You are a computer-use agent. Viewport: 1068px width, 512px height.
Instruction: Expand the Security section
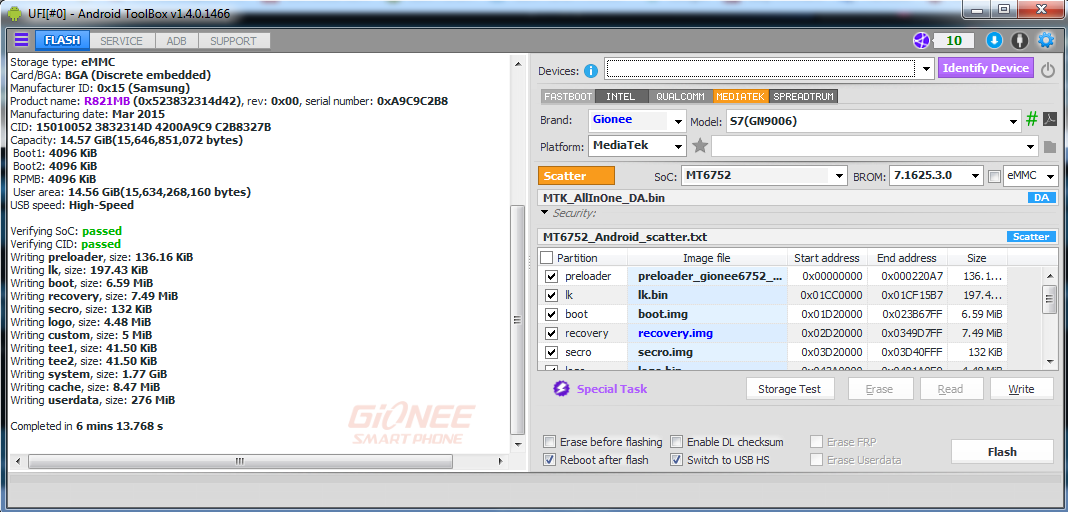pyautogui.click(x=545, y=213)
